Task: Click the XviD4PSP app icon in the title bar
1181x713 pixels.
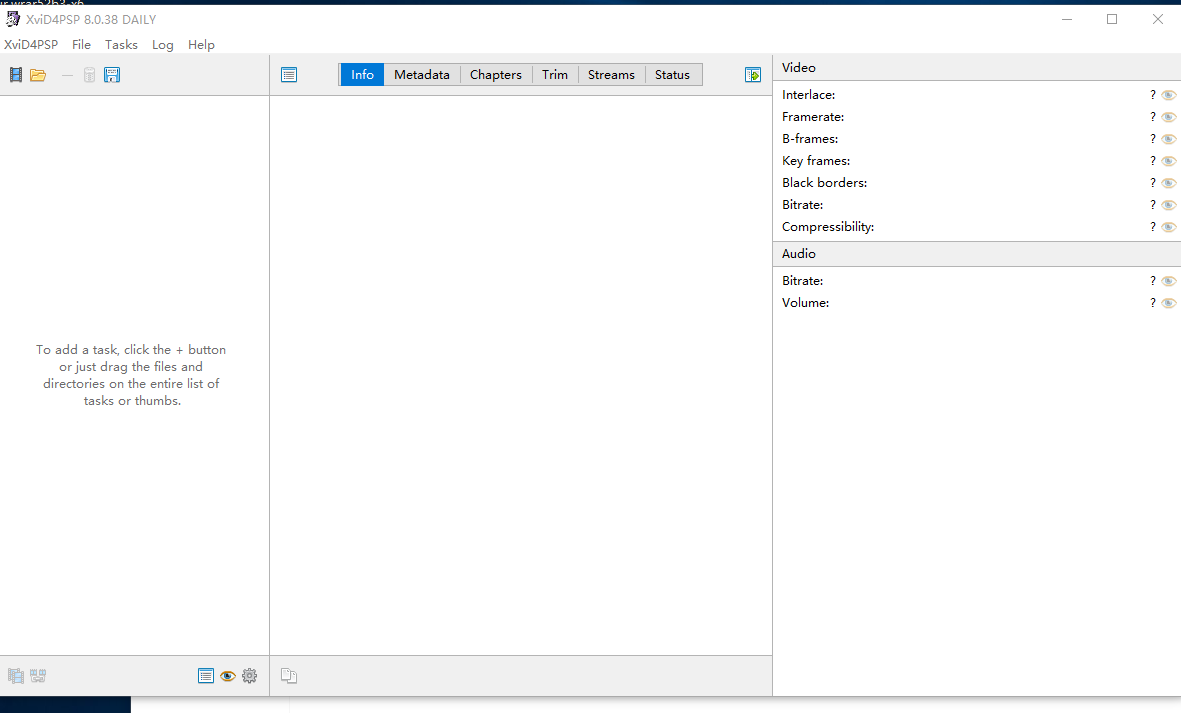Action: click(x=13, y=19)
